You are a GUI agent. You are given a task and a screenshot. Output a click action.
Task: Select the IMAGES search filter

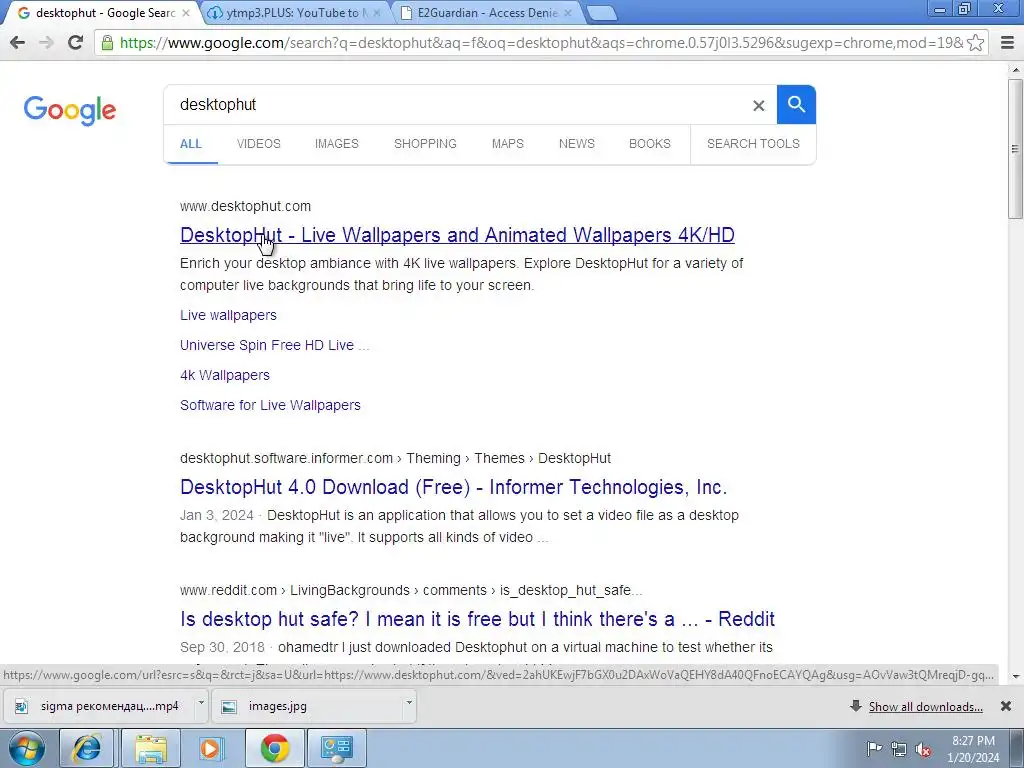click(x=337, y=144)
